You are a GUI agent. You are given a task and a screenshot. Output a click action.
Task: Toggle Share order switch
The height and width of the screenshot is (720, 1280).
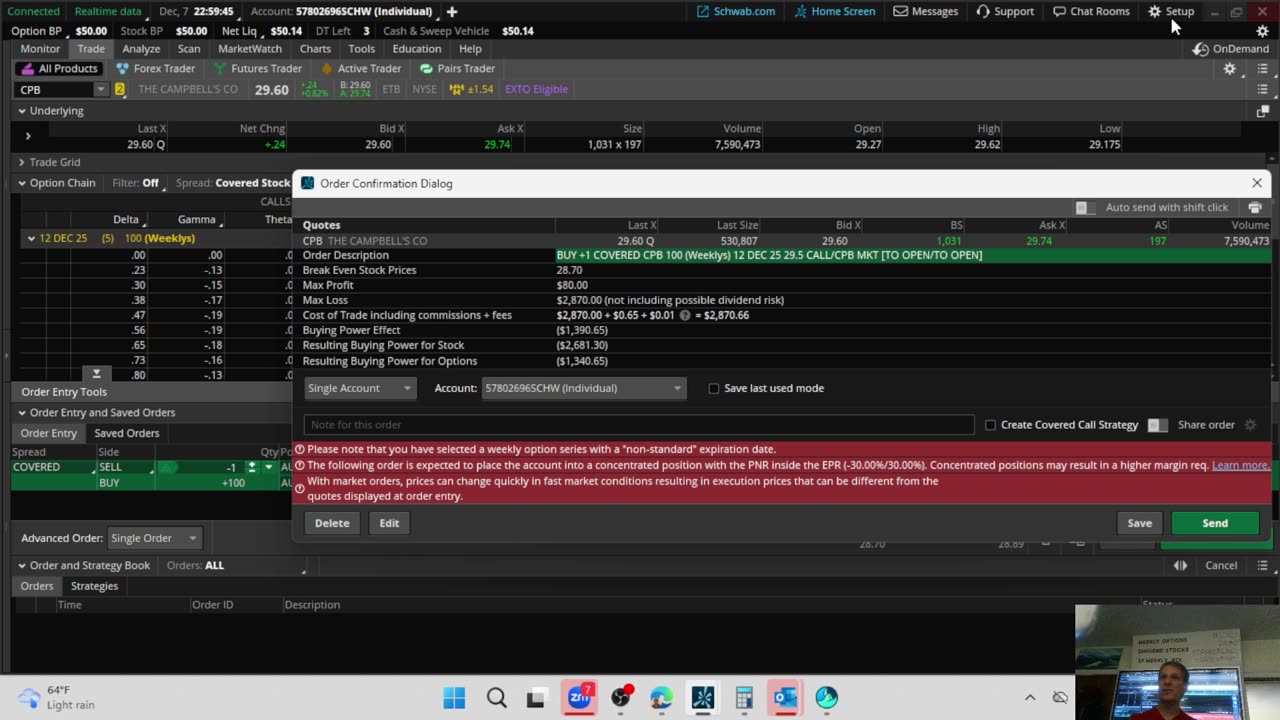(x=1157, y=425)
